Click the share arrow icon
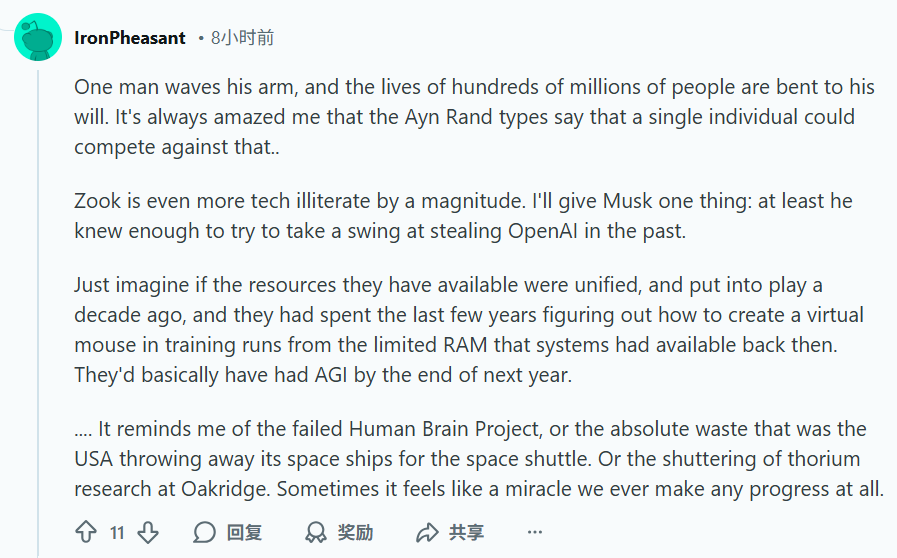 tap(428, 532)
